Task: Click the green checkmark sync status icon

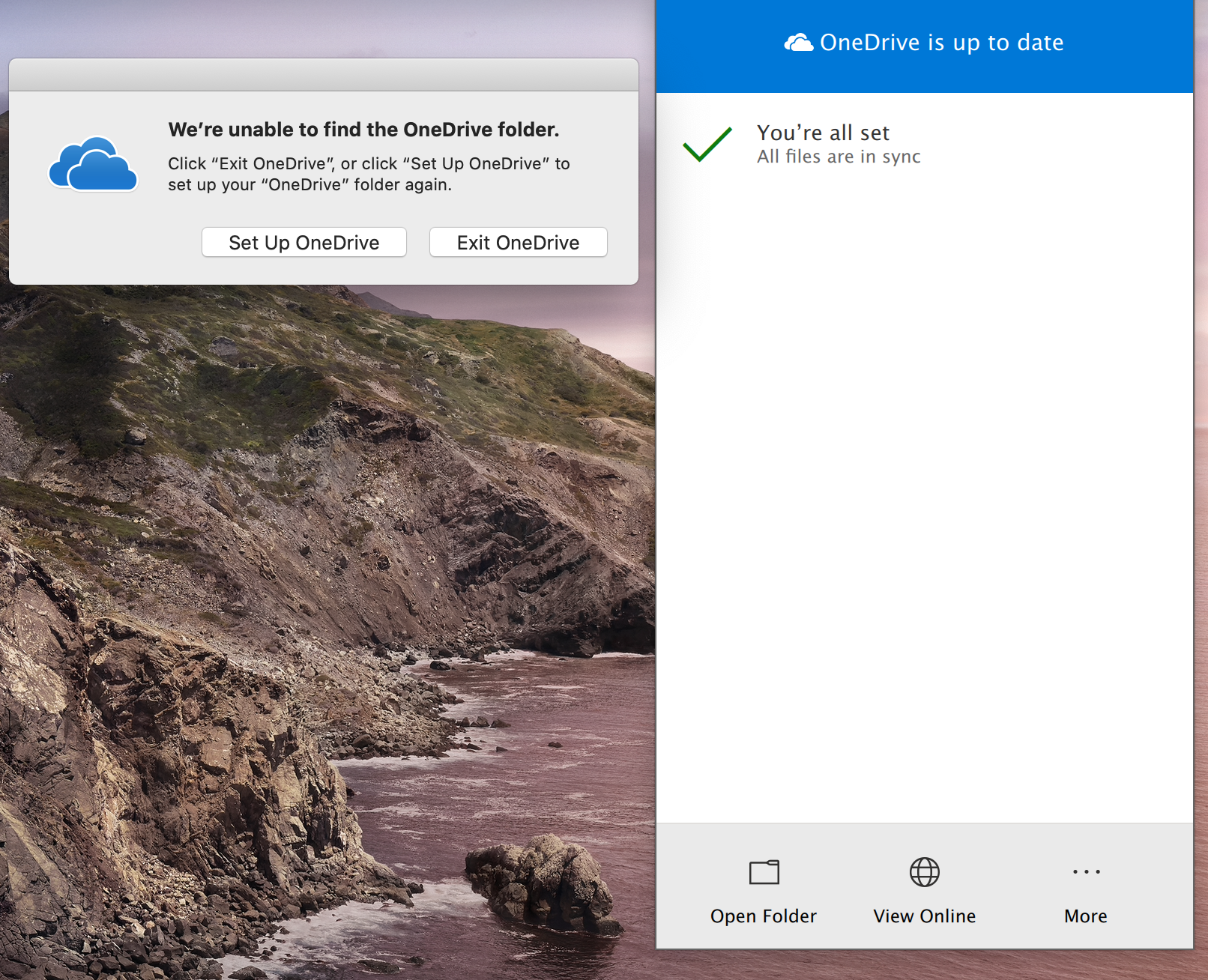Action: [707, 144]
